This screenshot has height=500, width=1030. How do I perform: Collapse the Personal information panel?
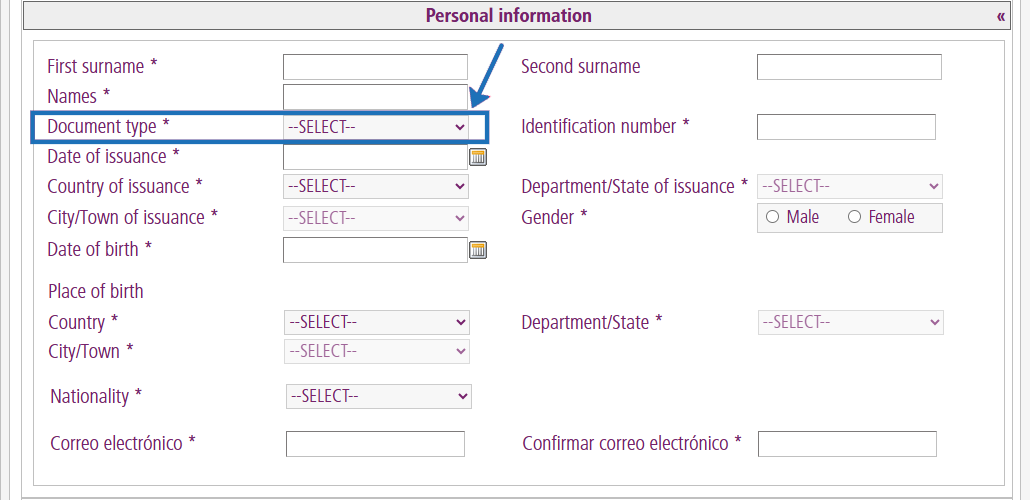tap(1000, 16)
